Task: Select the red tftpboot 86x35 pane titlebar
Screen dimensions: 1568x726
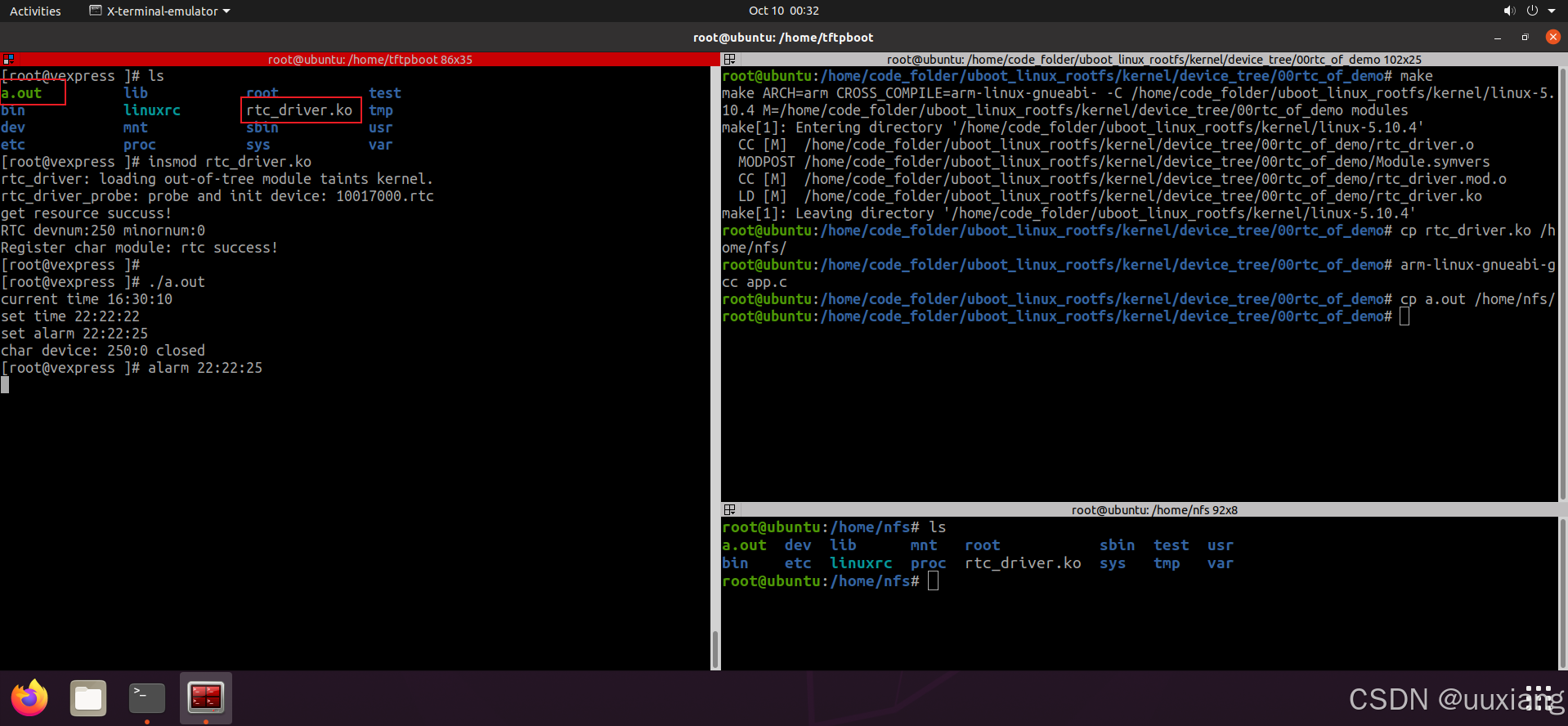Action: coord(360,59)
